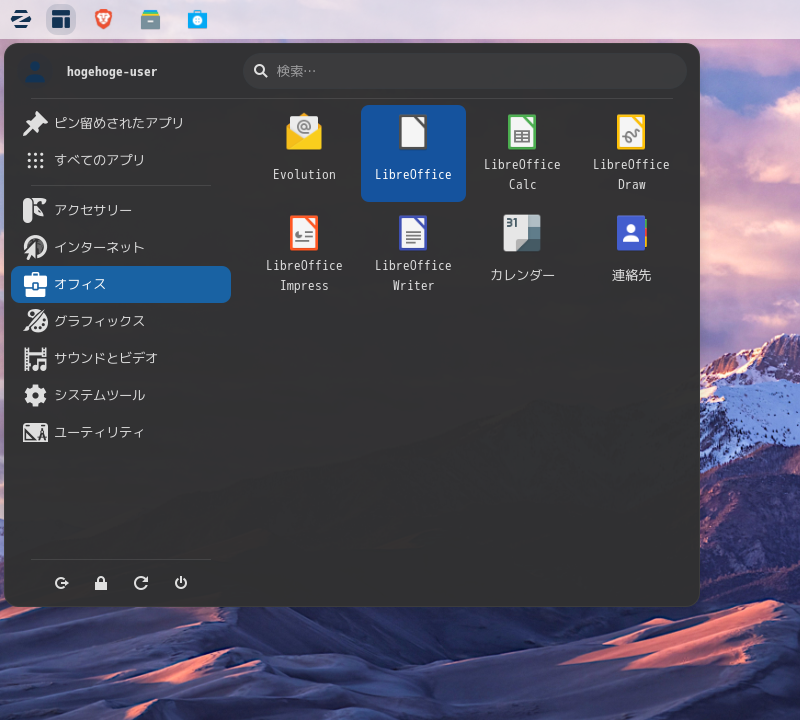This screenshot has width=800, height=720.
Task: Click the hogehoge-user avatar icon
Action: (35, 71)
